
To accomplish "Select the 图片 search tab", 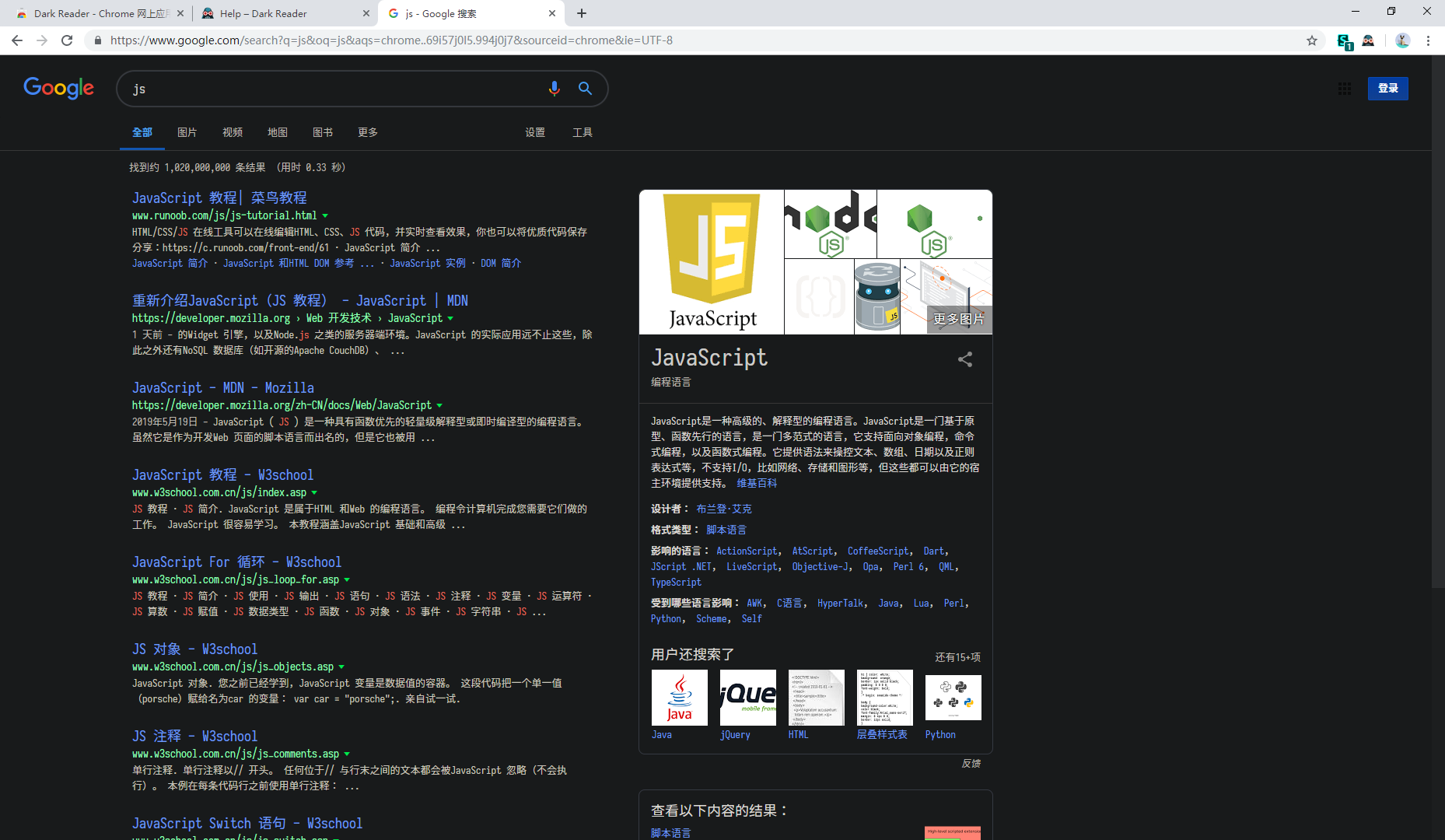I will coord(187,132).
